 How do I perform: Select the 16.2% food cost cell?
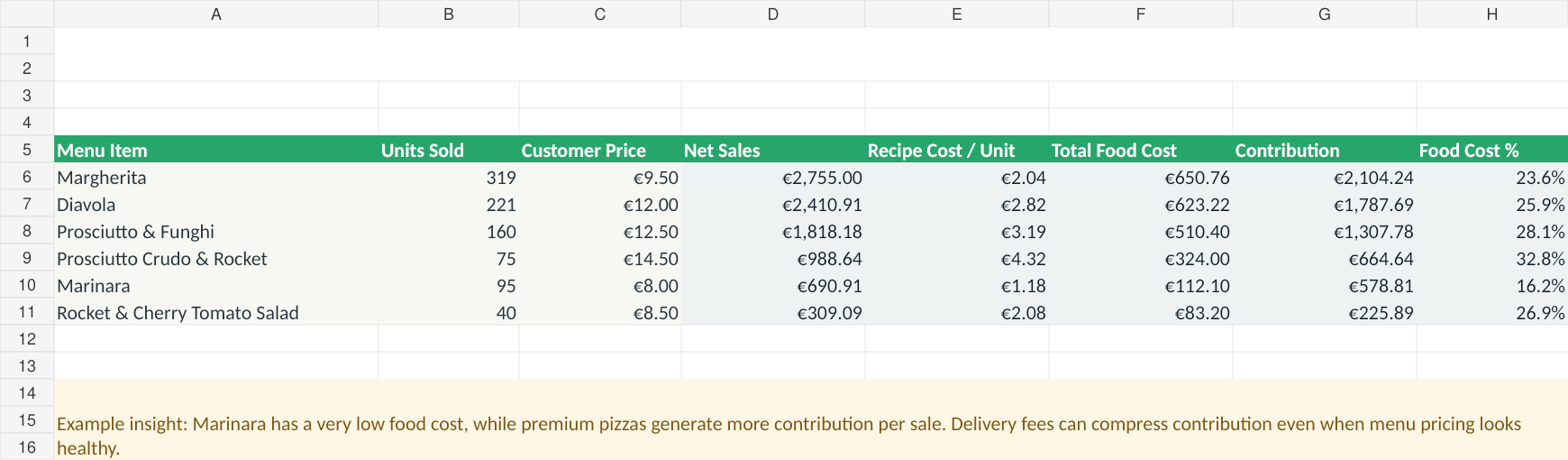pyautogui.click(x=1492, y=285)
